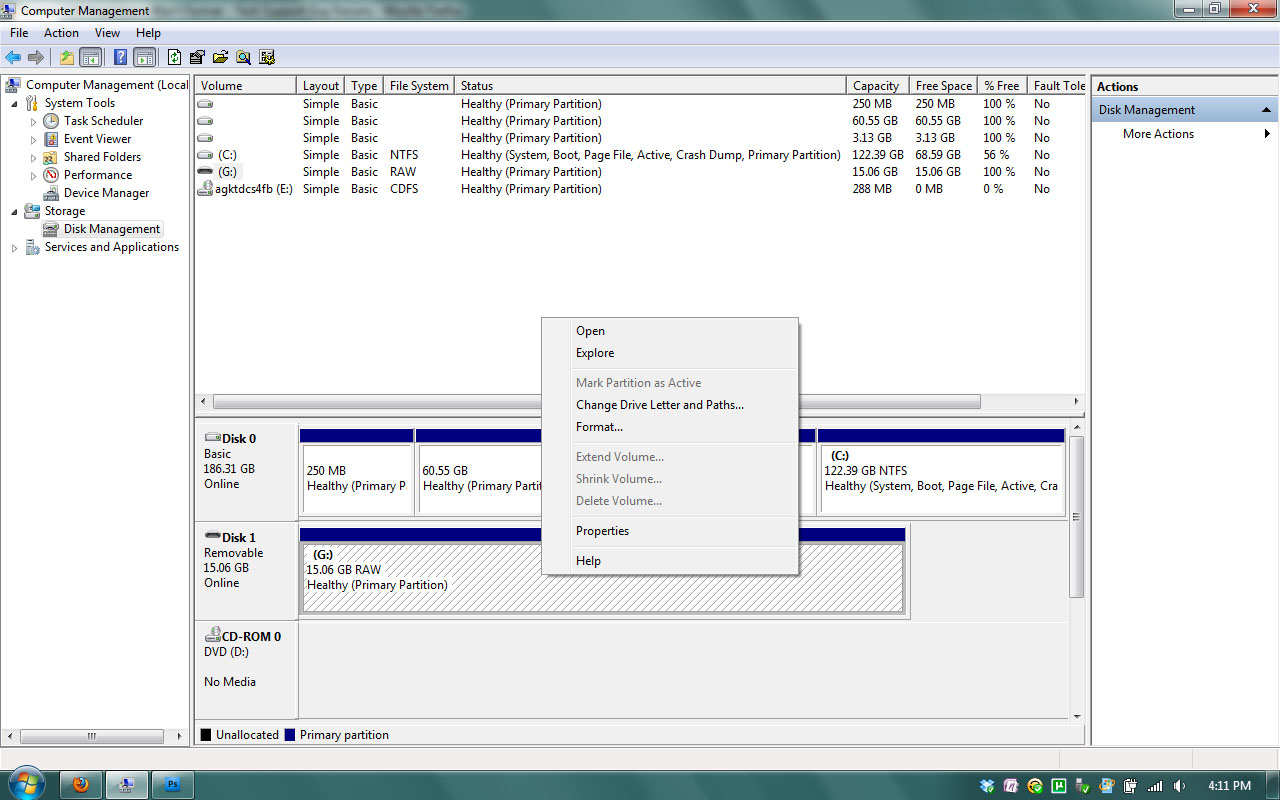Click More Actions in the Actions pane
This screenshot has width=1280, height=800.
tap(1158, 134)
